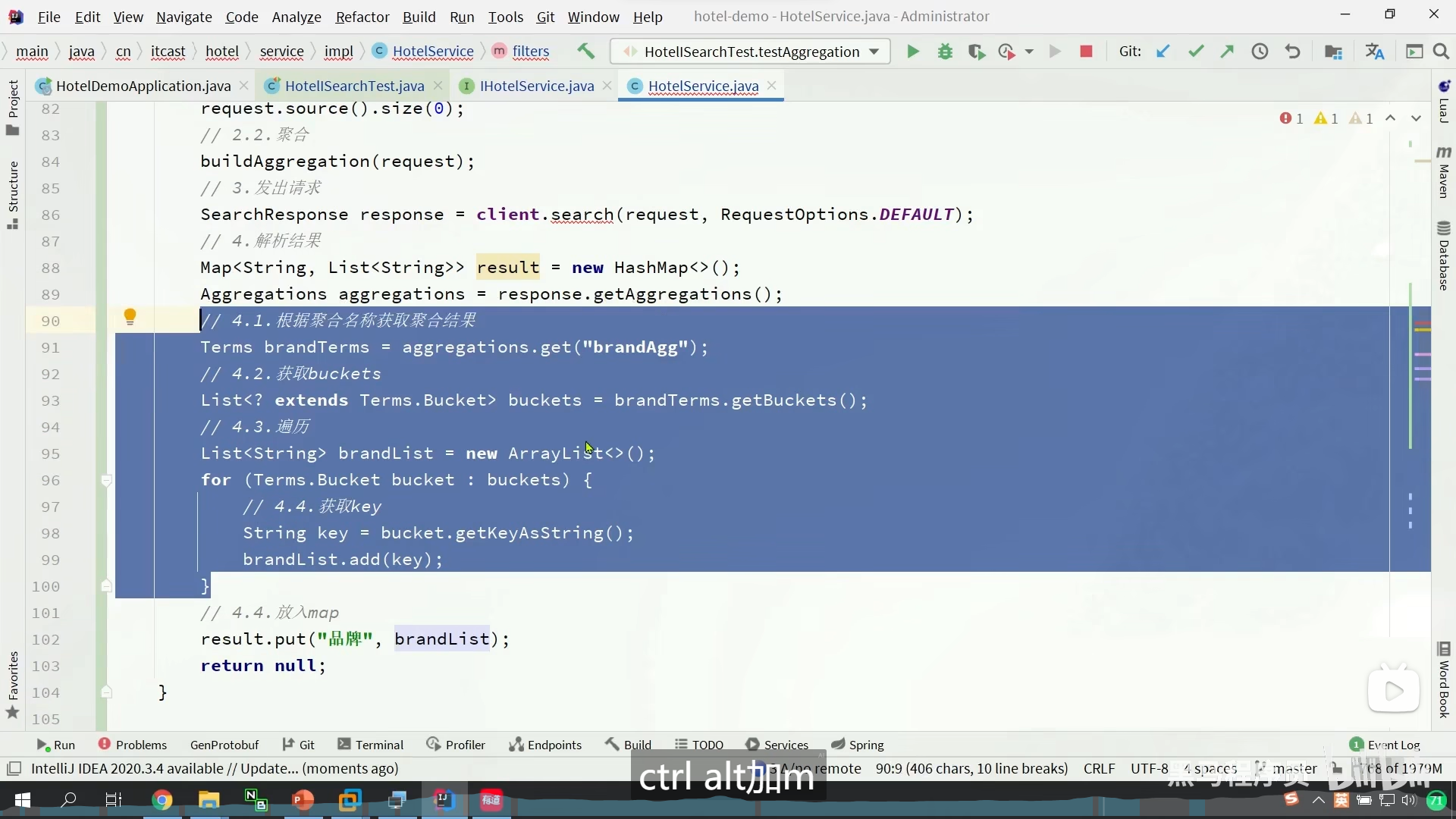Click the red Stop button
The width and height of the screenshot is (1456, 819).
1086,52
